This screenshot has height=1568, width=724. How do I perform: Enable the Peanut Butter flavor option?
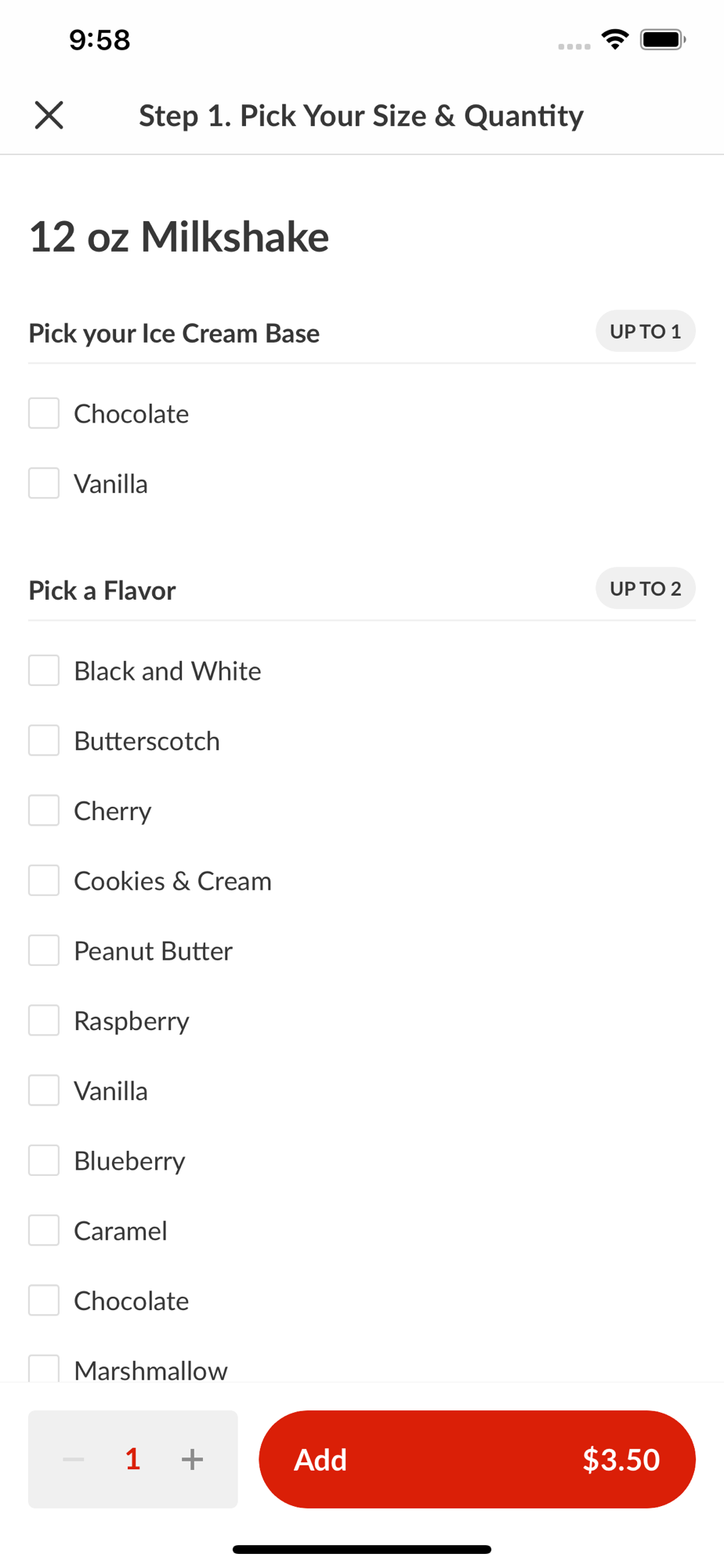(x=44, y=950)
